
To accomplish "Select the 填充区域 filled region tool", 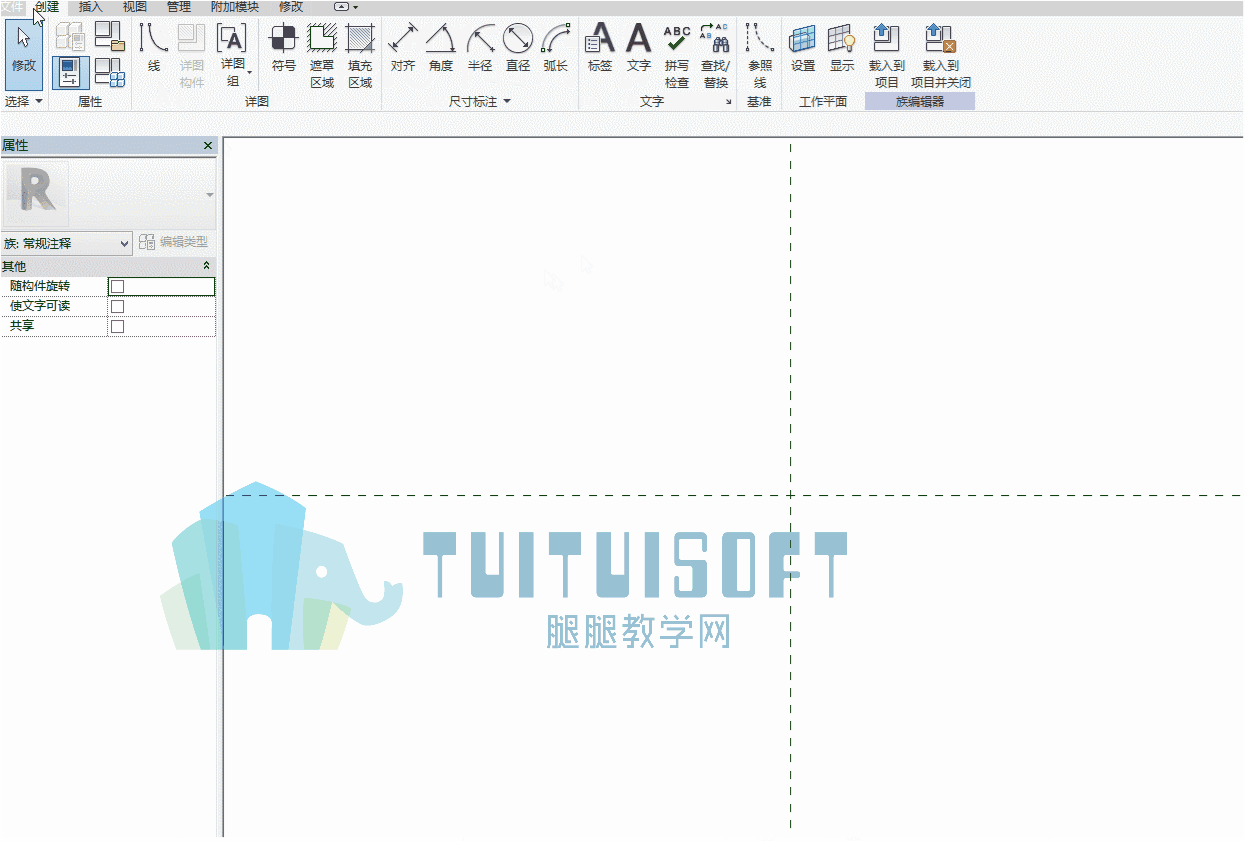I will point(360,56).
